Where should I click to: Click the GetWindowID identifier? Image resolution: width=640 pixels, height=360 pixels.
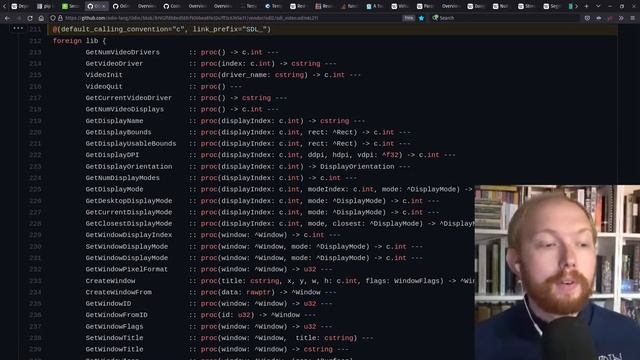(108, 304)
